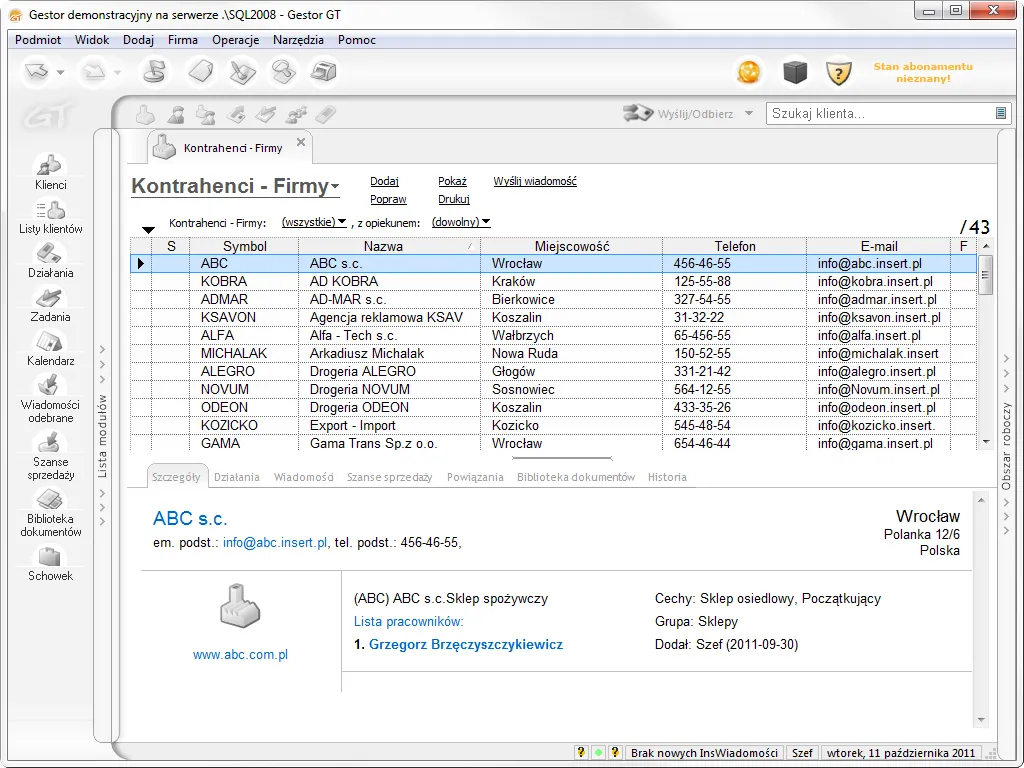The width and height of the screenshot is (1024, 768).
Task: Open the Firma menu
Action: click(x=183, y=40)
